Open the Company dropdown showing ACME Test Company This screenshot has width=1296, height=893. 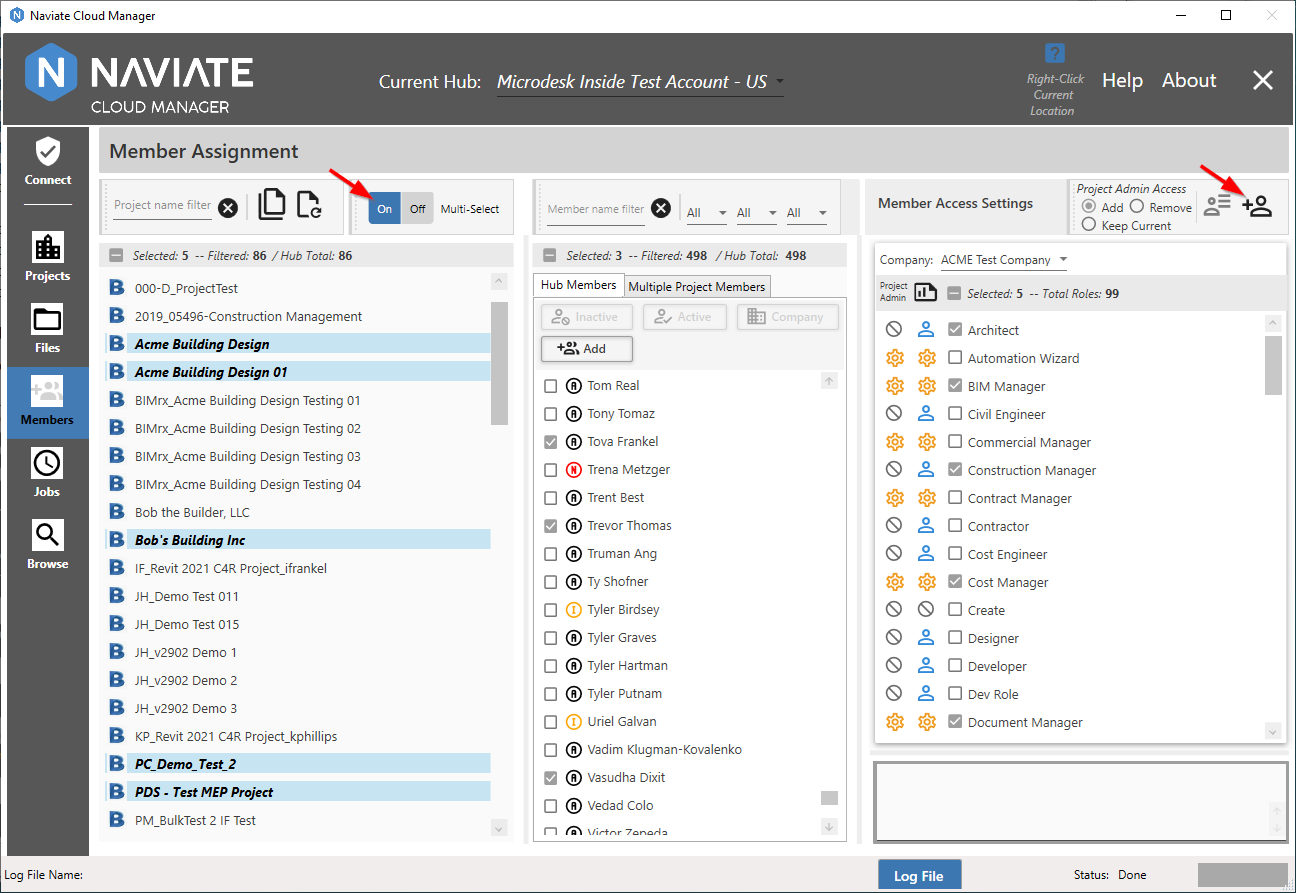click(x=1004, y=260)
